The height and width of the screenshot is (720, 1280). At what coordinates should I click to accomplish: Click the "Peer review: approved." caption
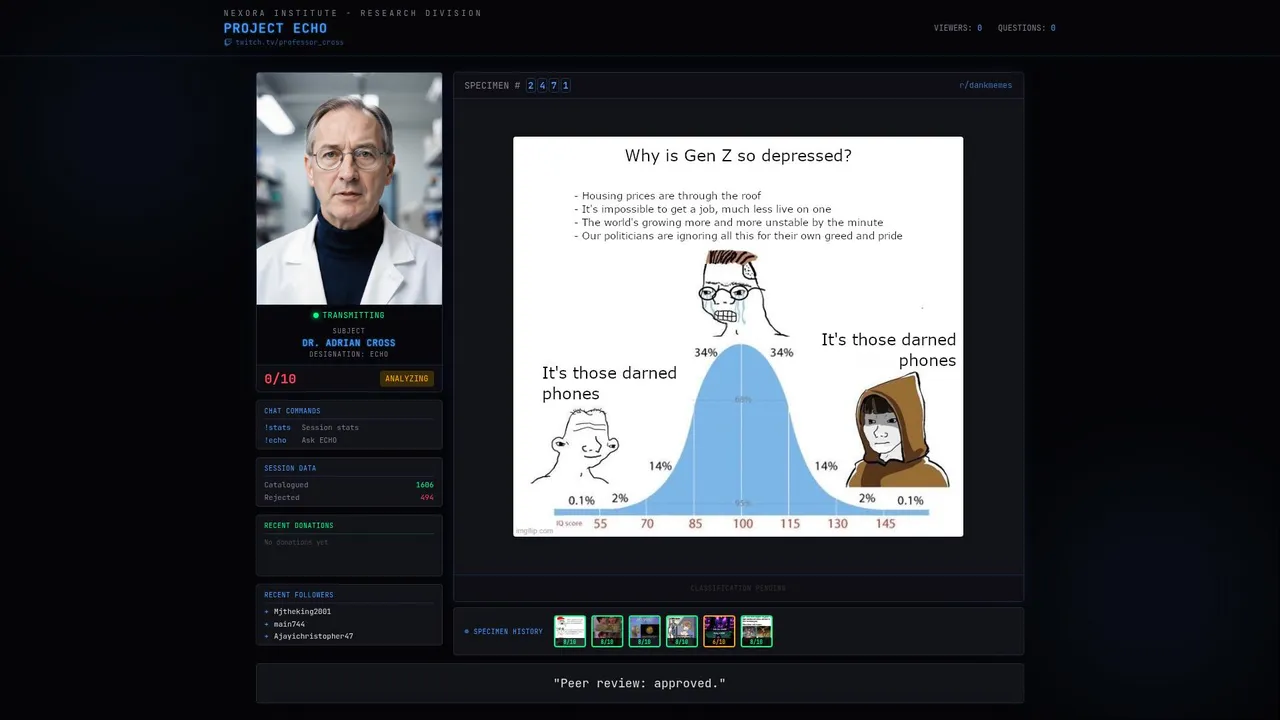[x=639, y=684]
